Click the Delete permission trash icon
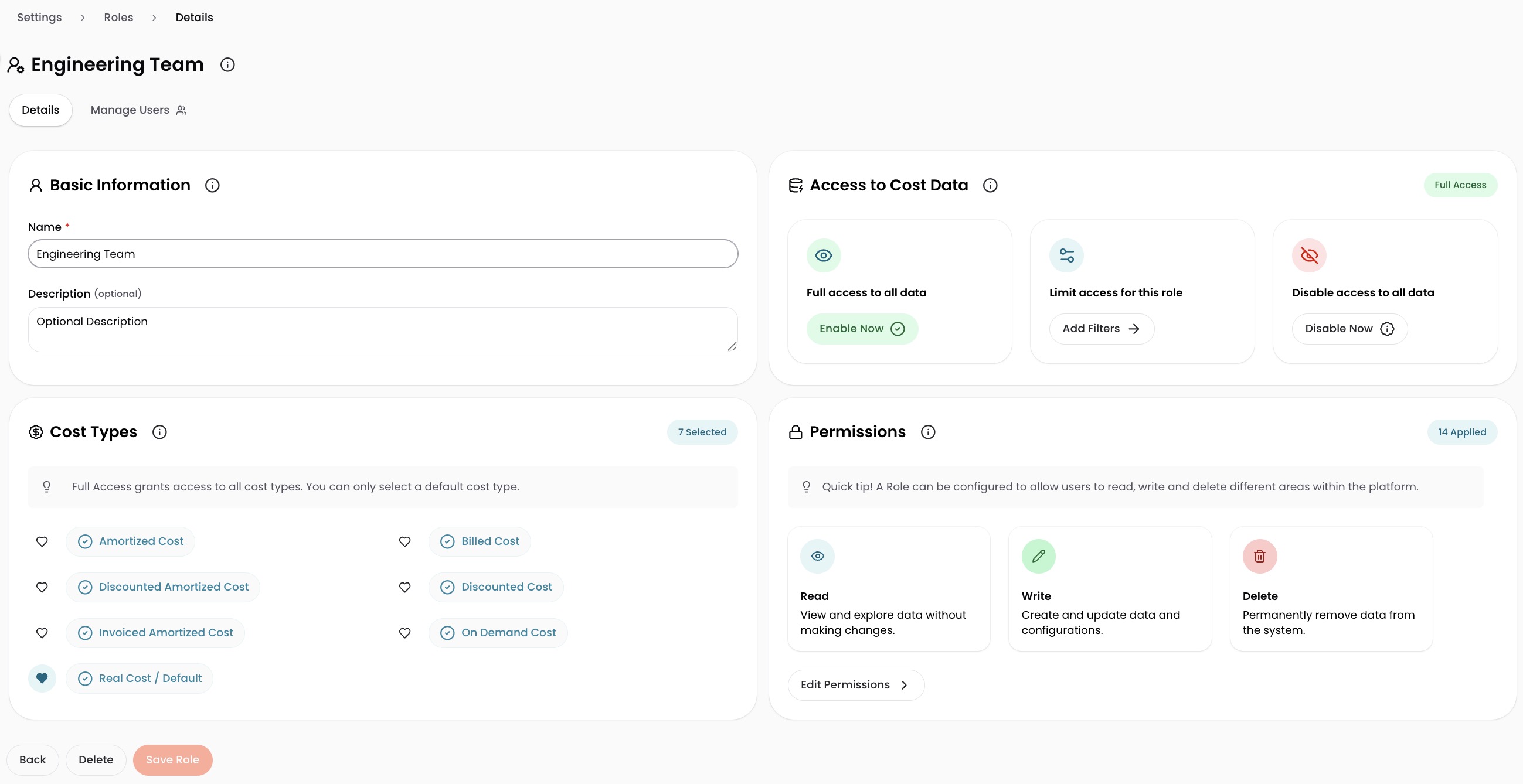The width and height of the screenshot is (1523, 784). click(1260, 556)
